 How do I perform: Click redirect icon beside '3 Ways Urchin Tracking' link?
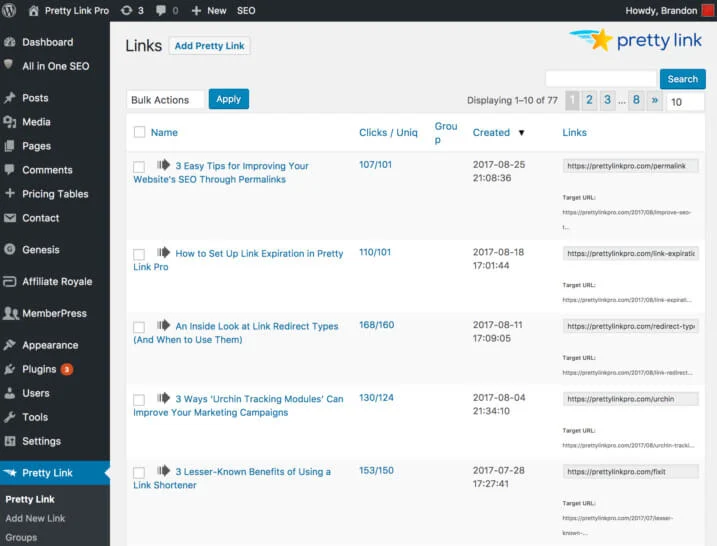point(163,398)
